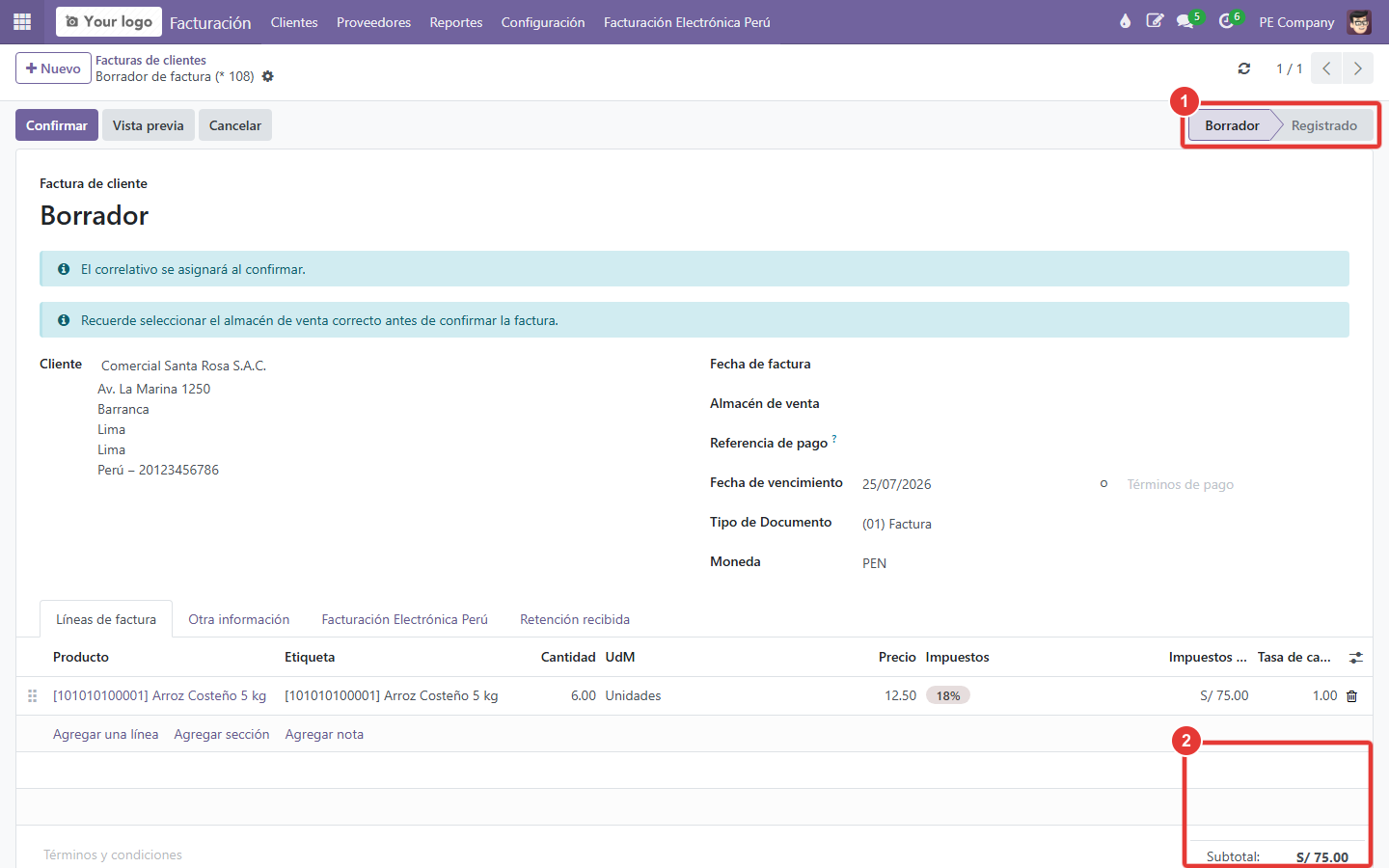Screen dimensions: 1389x868
Task: Switch to the Retención recibida tab
Action: [575, 619]
